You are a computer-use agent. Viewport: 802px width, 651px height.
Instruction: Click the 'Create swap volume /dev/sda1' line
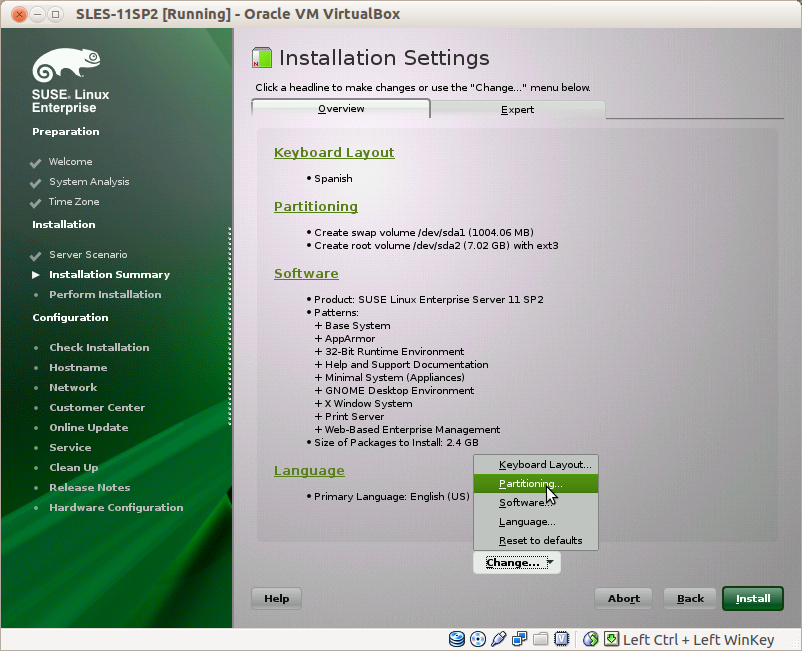coord(424,232)
